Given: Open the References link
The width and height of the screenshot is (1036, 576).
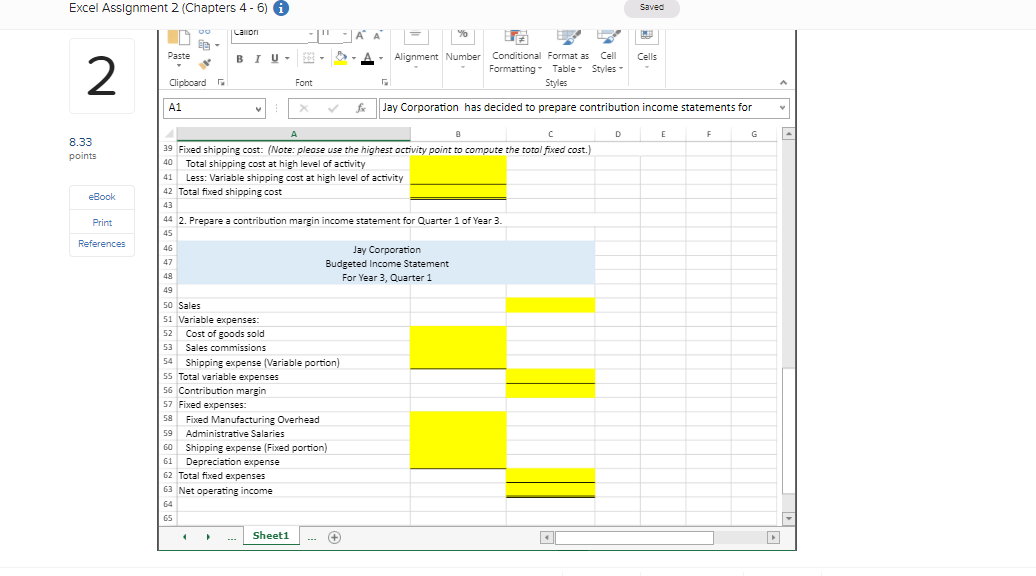Looking at the screenshot, I should [102, 244].
